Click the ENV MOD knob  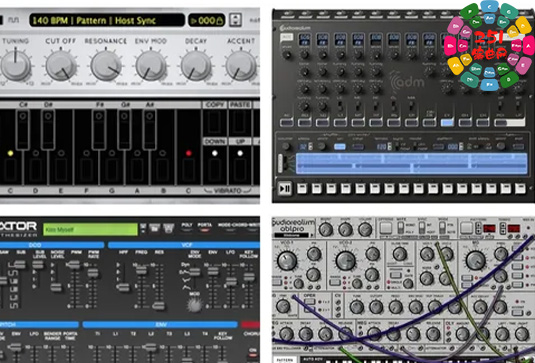[x=151, y=65]
